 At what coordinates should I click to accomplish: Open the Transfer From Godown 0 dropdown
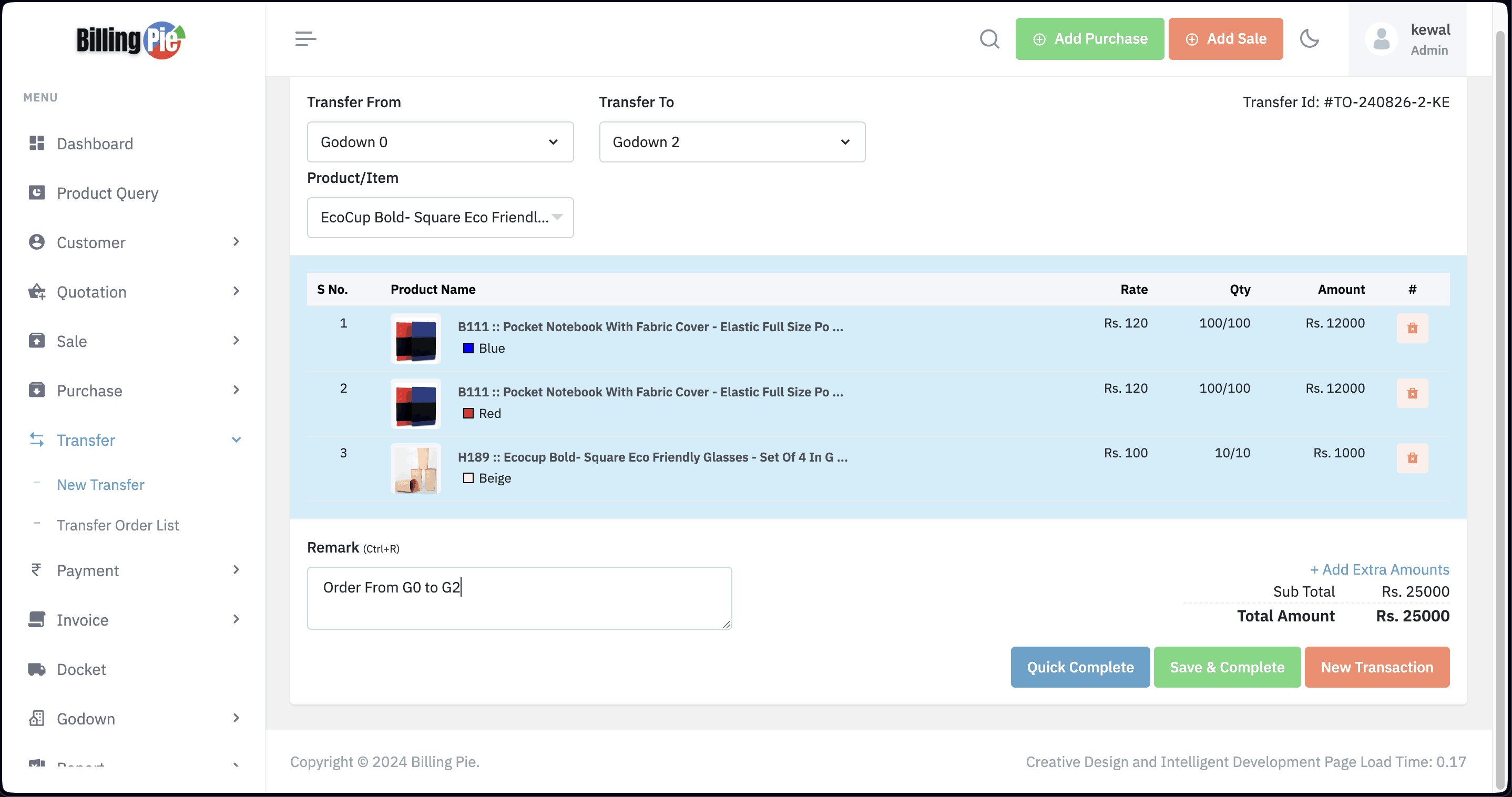tap(440, 142)
